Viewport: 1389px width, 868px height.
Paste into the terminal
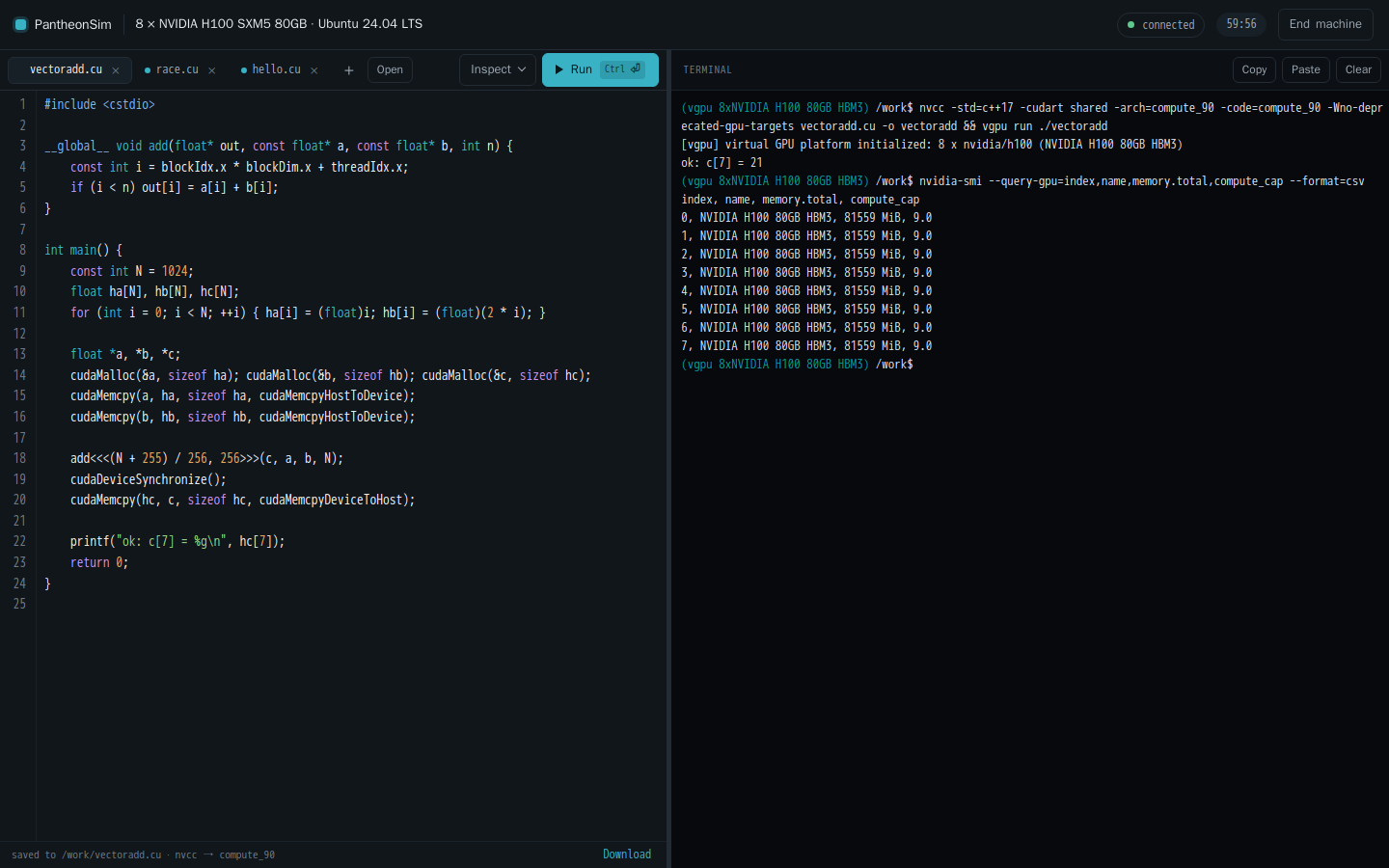coord(1306,69)
